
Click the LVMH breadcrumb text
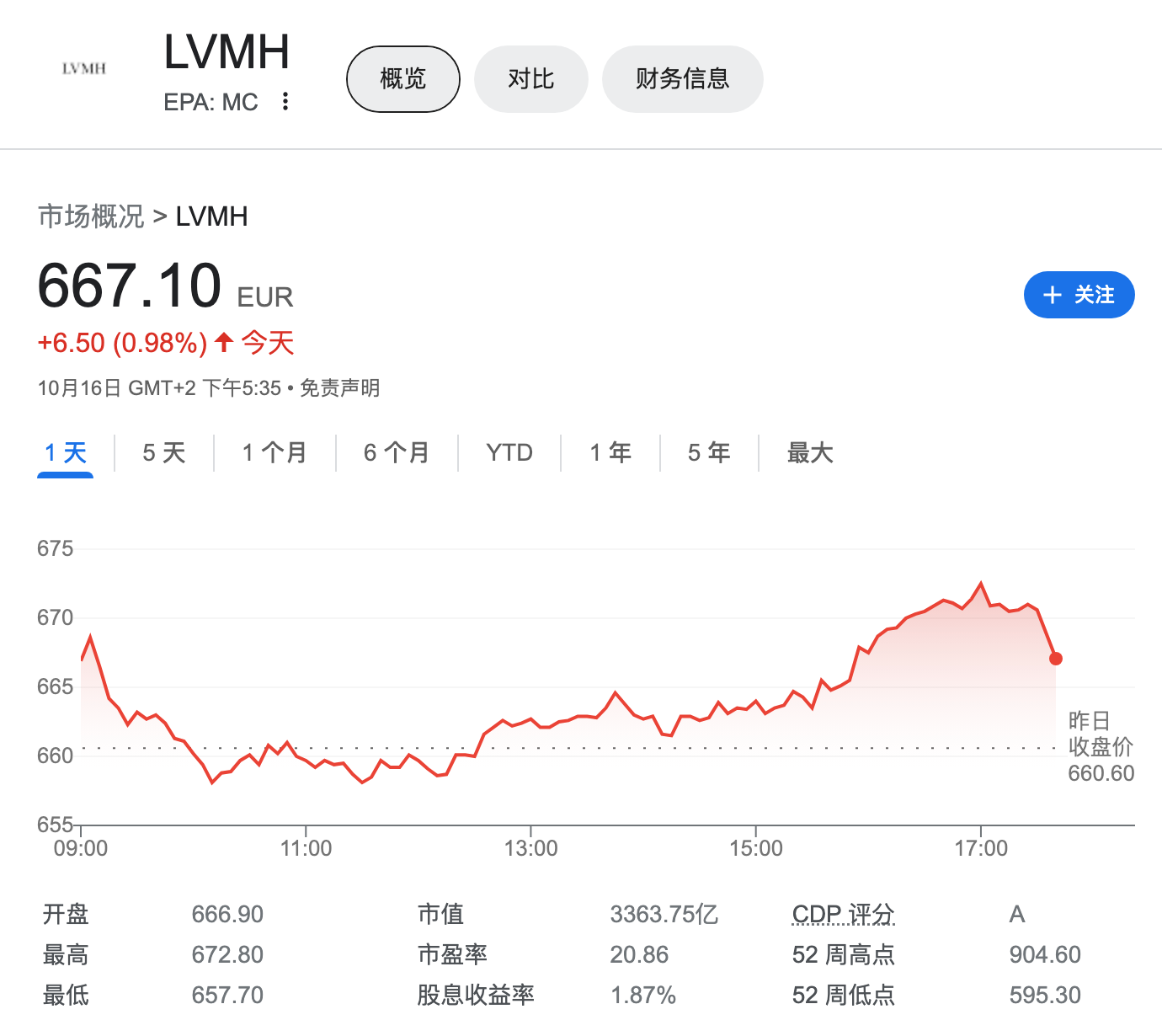[x=211, y=216]
